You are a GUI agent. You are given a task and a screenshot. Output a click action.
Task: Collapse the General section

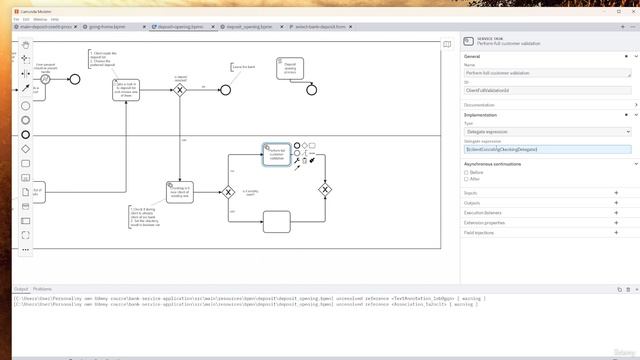tap(636, 56)
